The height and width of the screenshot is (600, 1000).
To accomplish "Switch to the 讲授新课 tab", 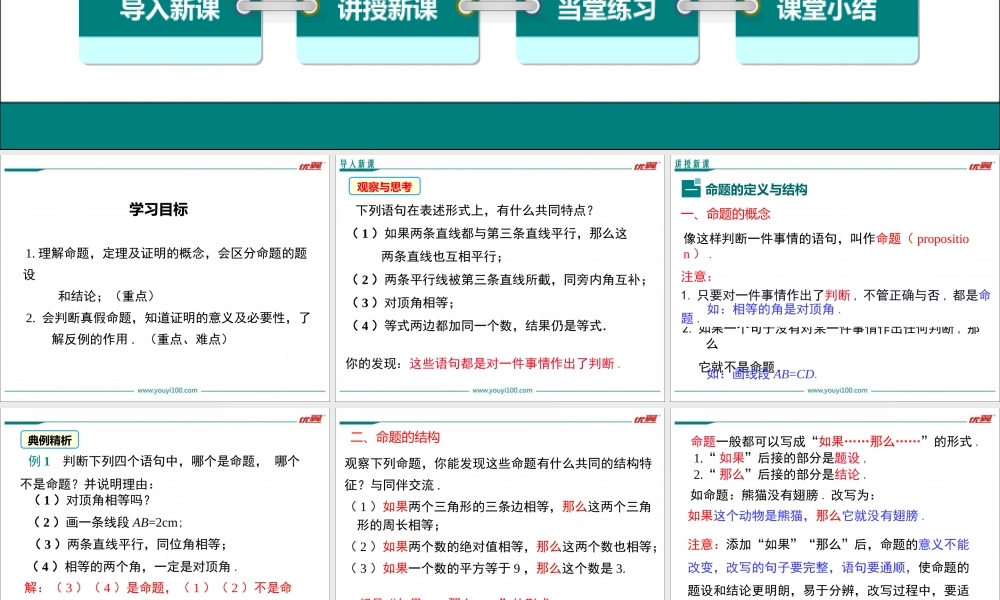I will 387,13.
